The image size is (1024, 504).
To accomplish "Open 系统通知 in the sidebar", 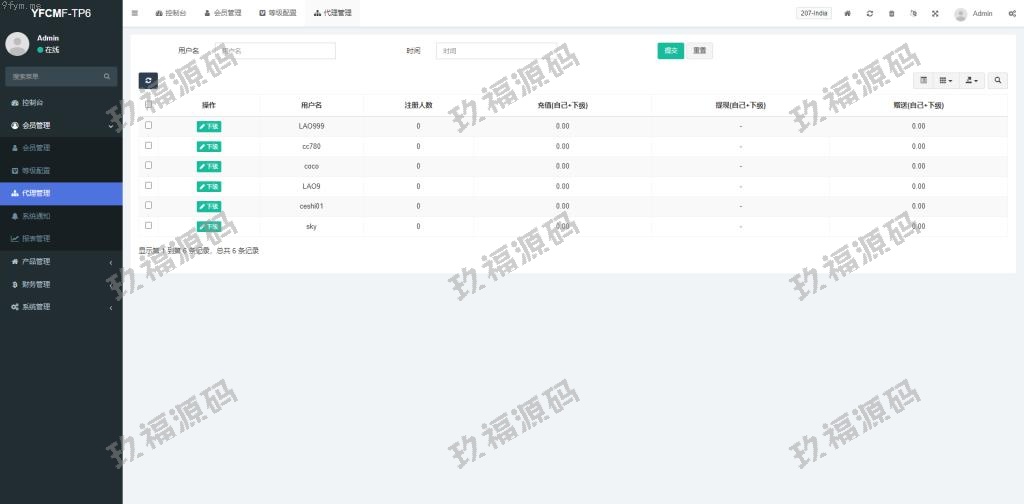I will coord(36,216).
